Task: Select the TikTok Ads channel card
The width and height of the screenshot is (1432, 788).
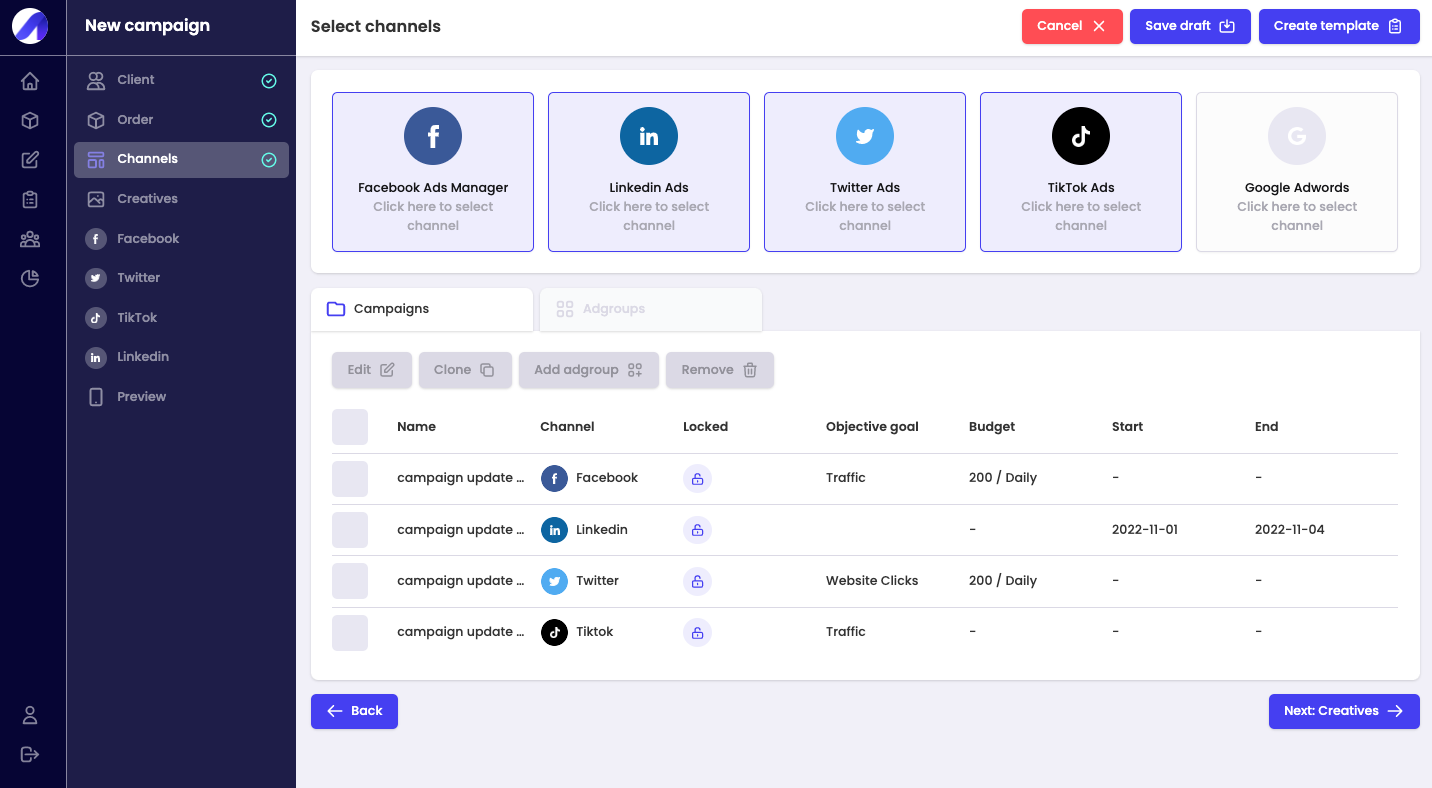Action: [1081, 172]
